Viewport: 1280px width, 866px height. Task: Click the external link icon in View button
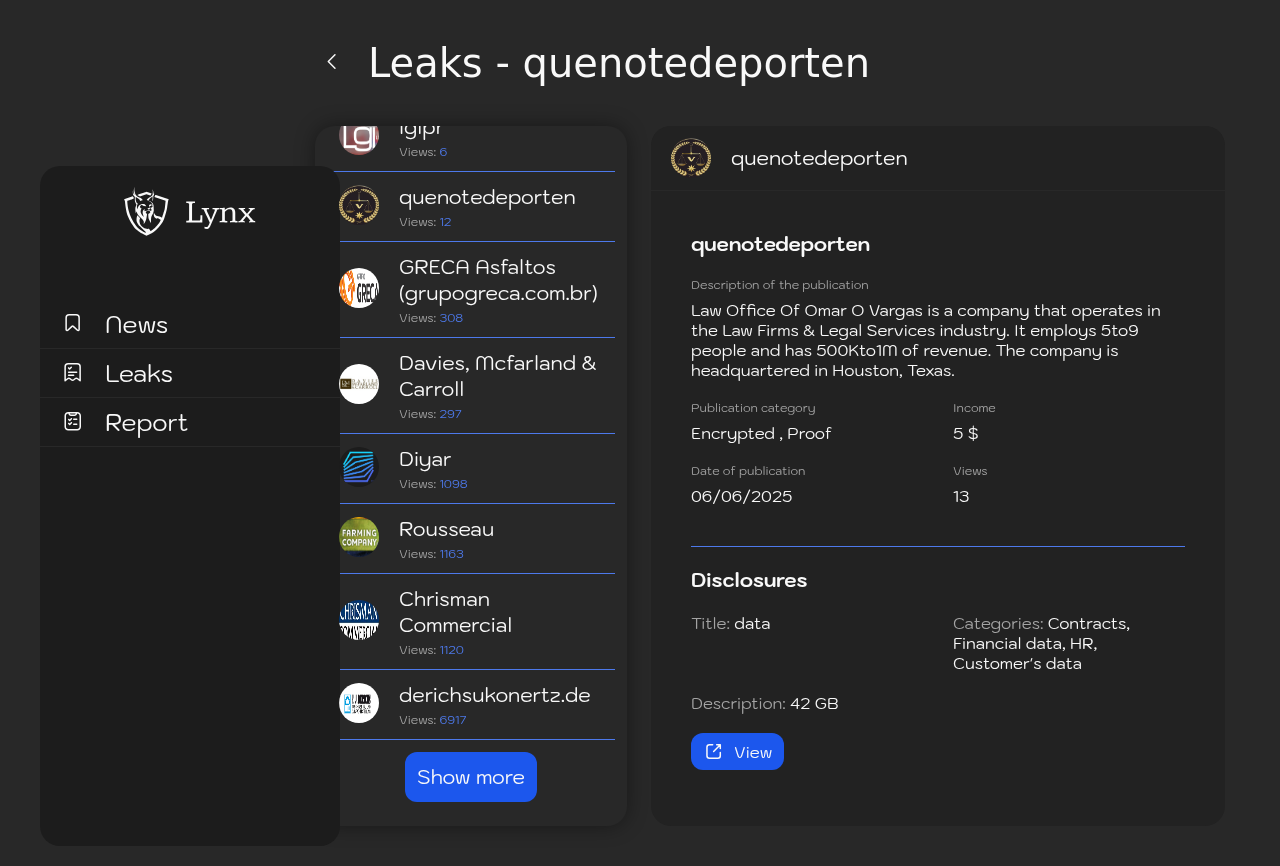pos(714,752)
